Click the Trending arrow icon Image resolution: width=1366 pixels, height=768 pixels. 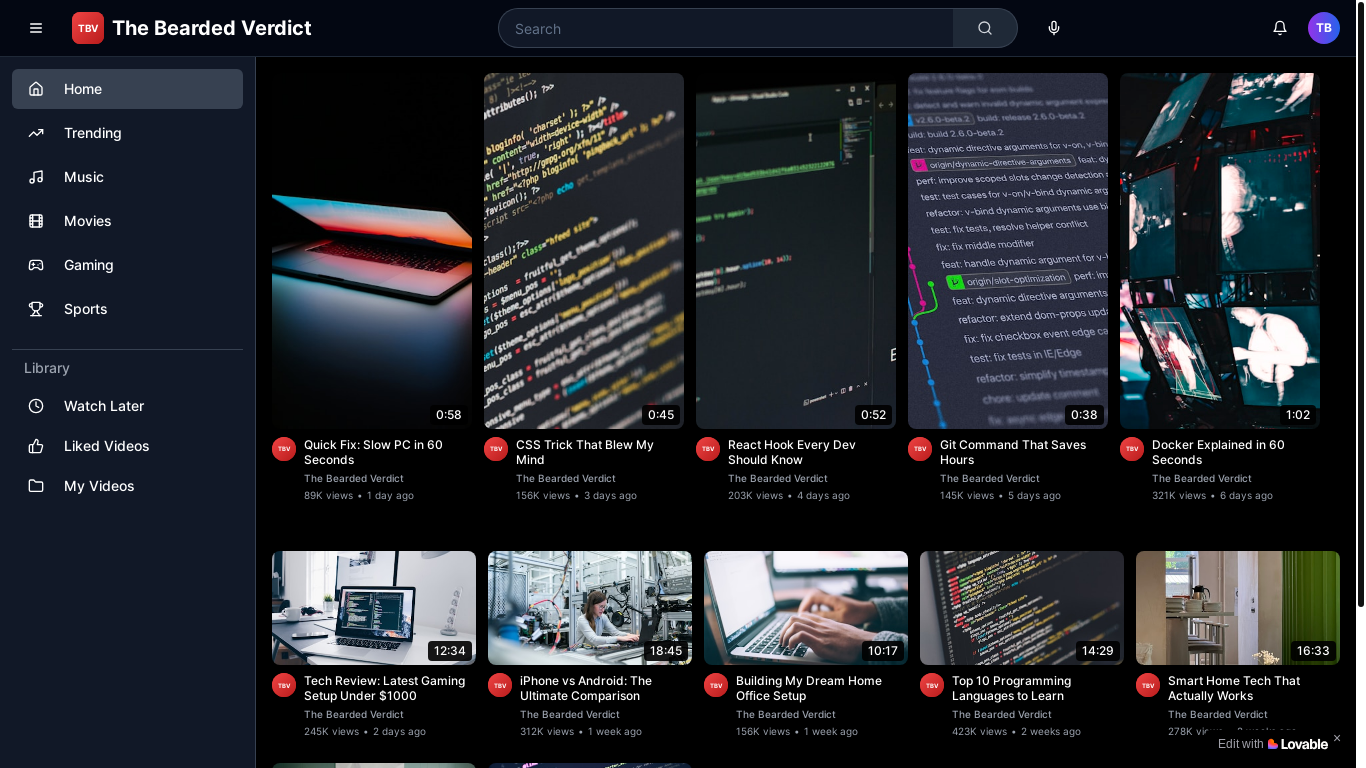point(36,133)
